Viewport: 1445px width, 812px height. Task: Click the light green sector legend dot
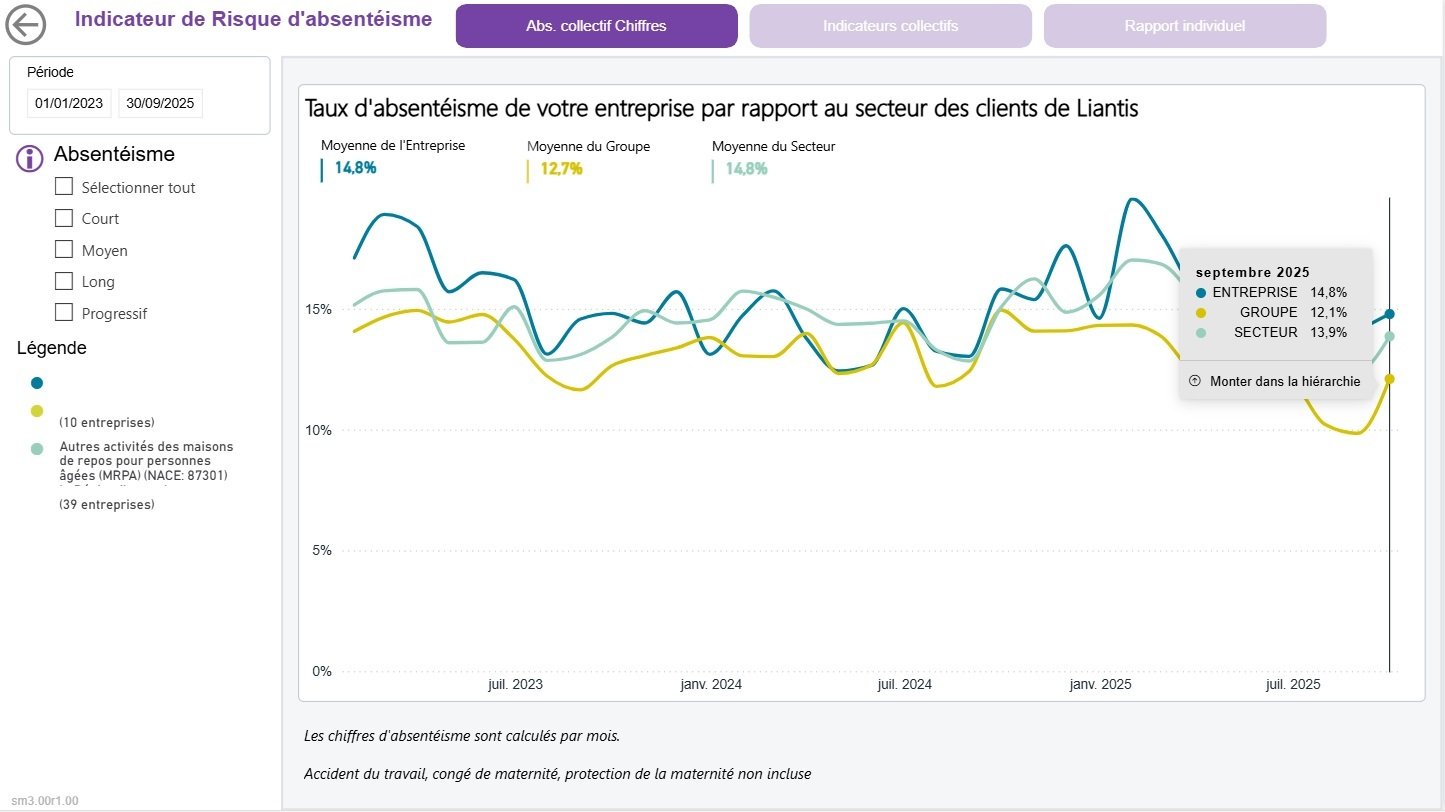pyautogui.click(x=37, y=449)
